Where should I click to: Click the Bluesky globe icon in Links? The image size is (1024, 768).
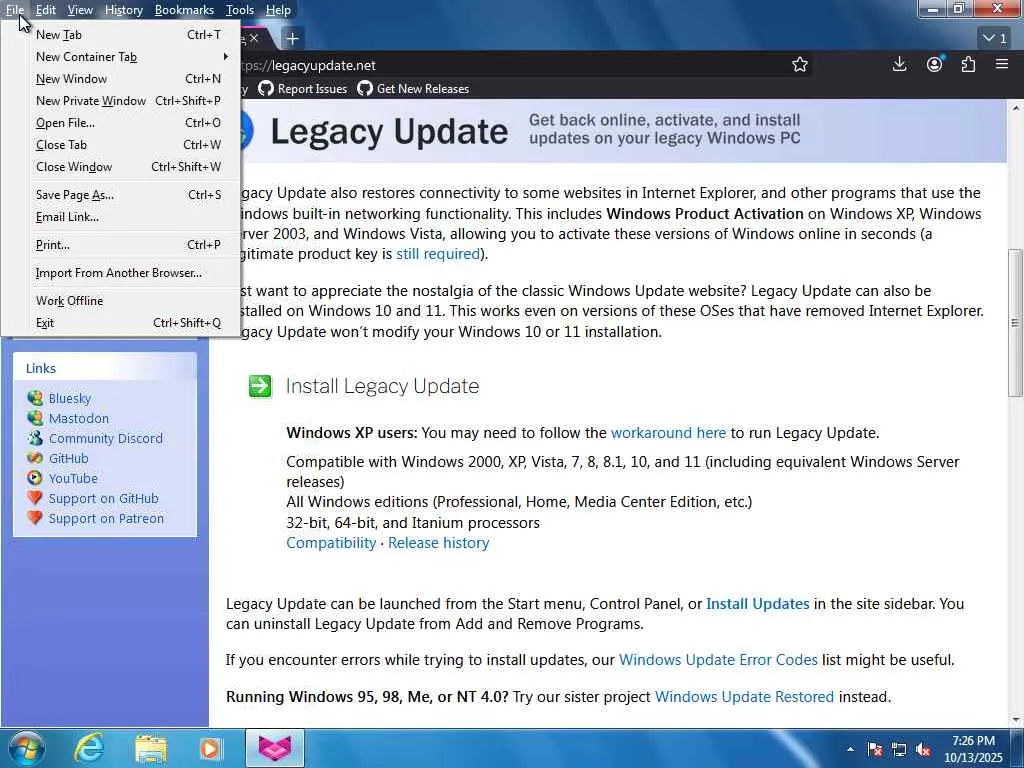click(35, 398)
